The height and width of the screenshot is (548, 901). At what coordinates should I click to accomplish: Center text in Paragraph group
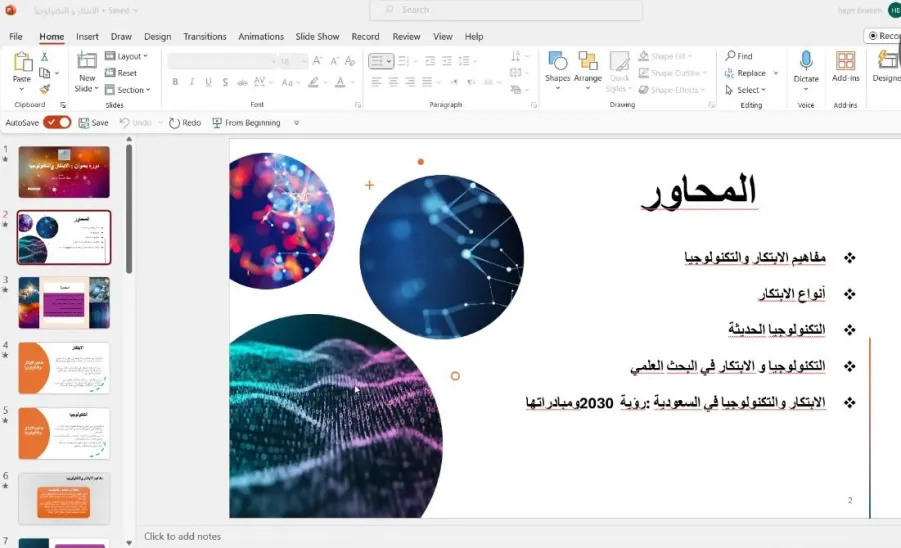point(393,82)
